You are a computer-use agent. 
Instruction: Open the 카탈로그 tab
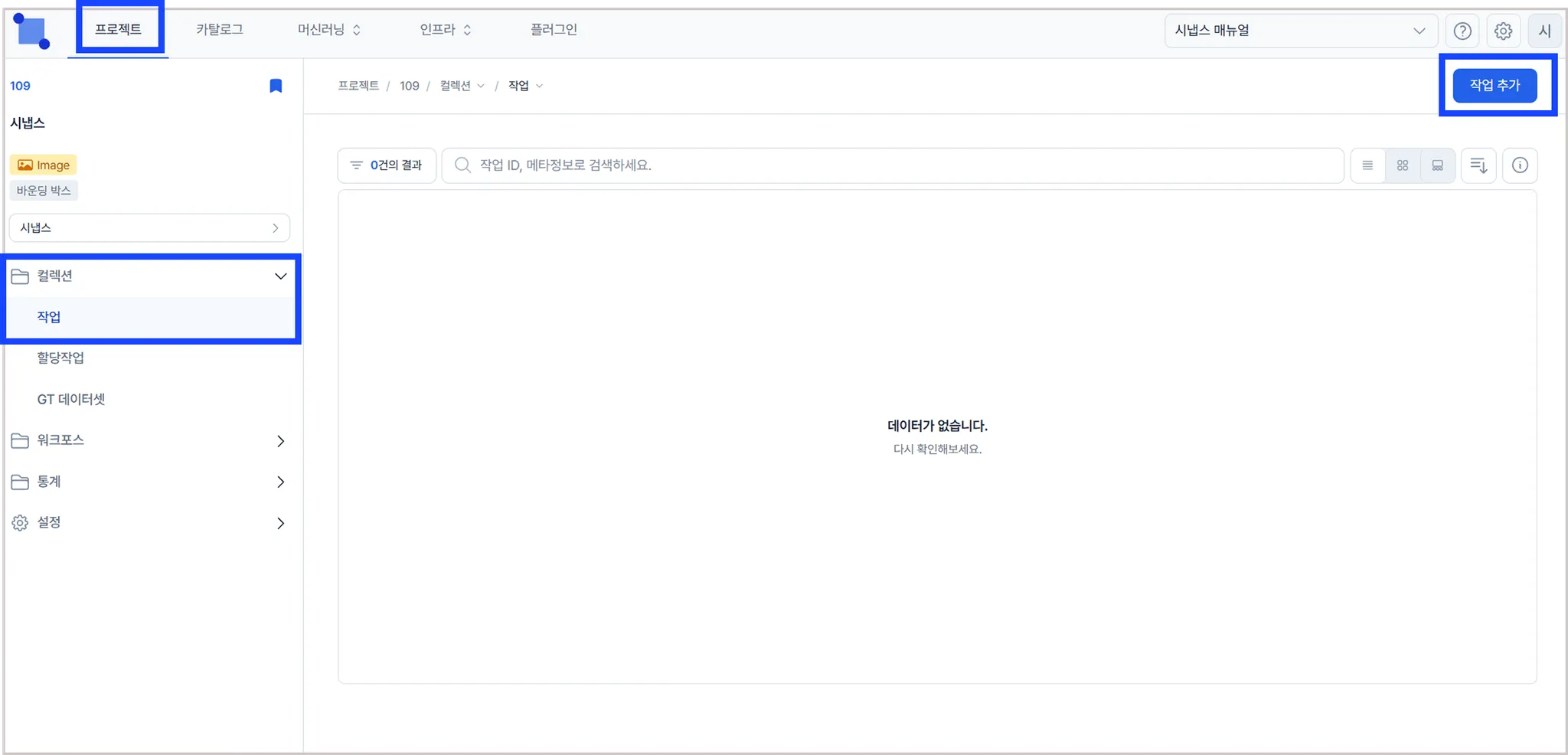click(220, 30)
